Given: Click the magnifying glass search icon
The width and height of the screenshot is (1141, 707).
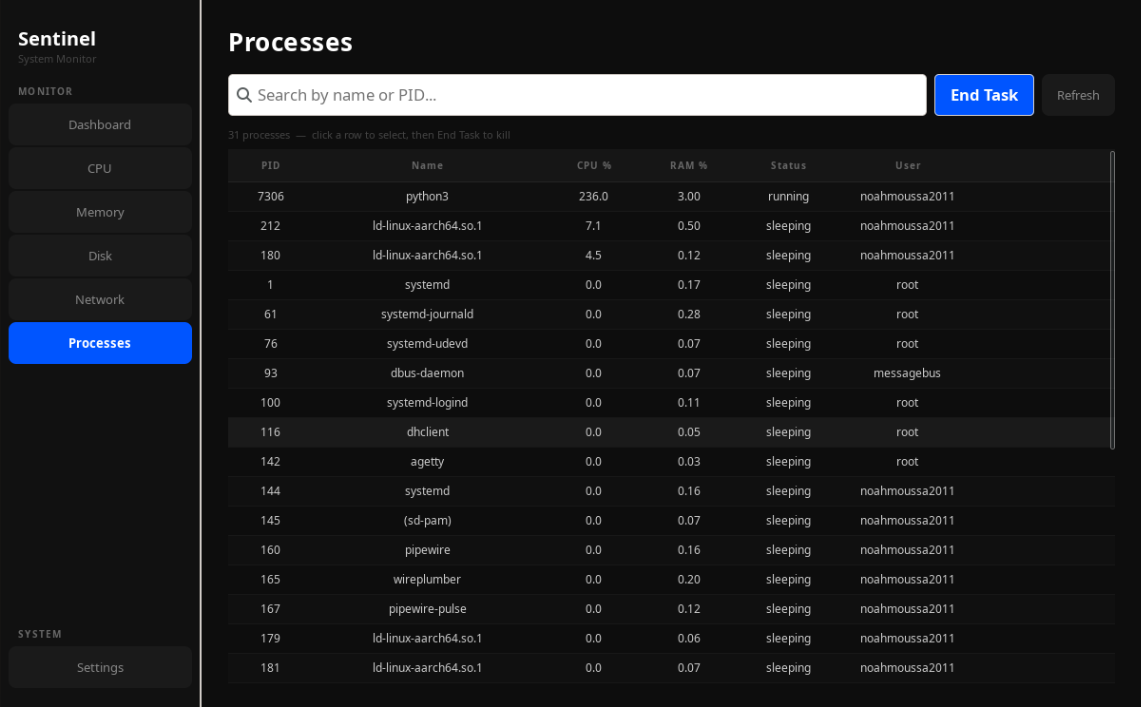Looking at the screenshot, I should click(x=244, y=95).
